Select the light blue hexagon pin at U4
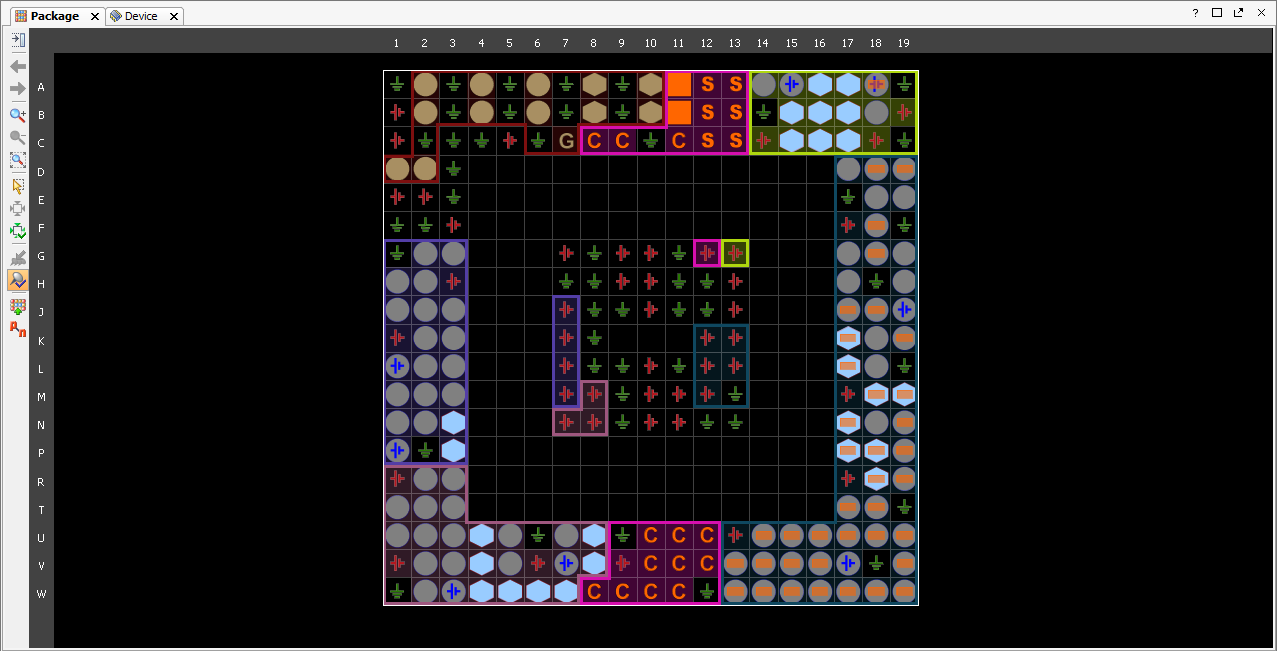 pyautogui.click(x=481, y=535)
